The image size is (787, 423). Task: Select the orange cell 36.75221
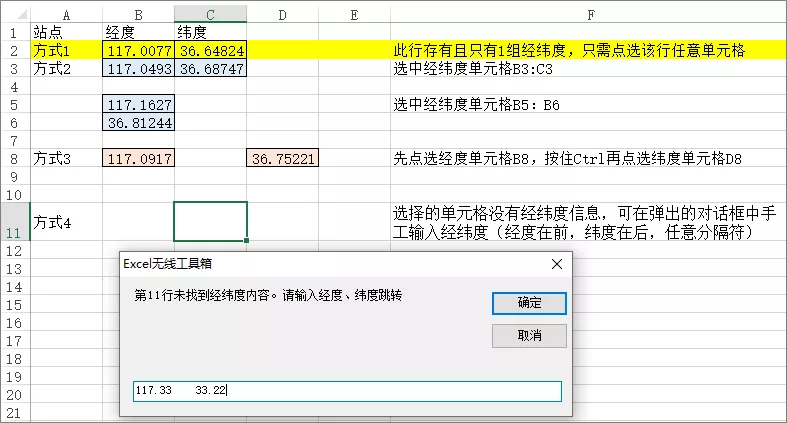pyautogui.click(x=282, y=158)
